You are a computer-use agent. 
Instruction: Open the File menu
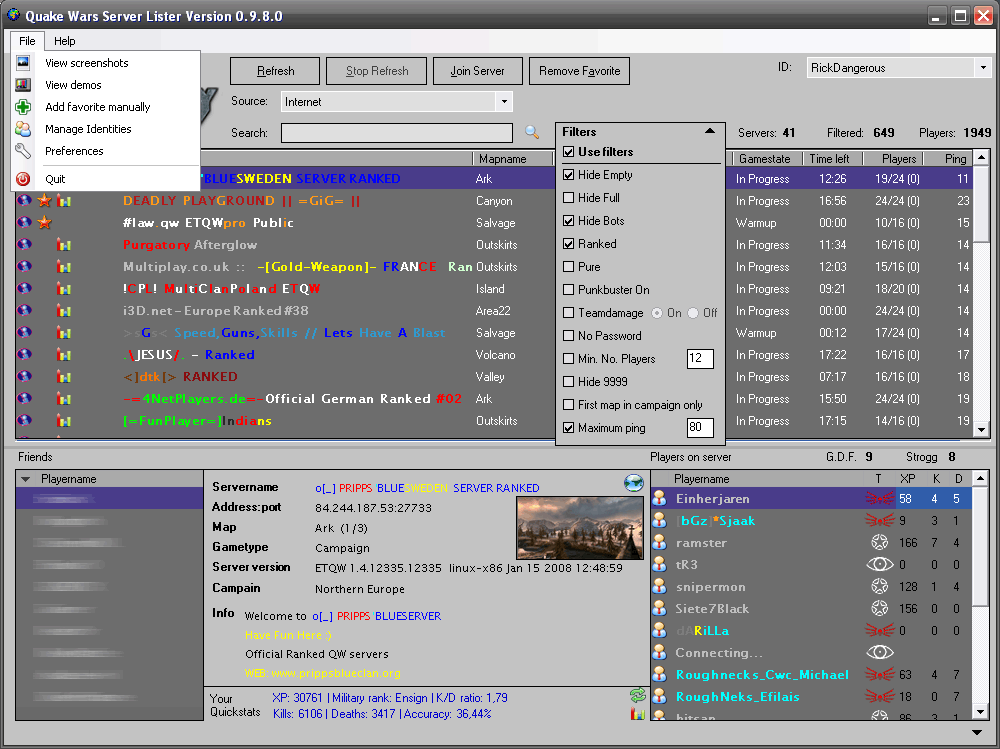[27, 41]
